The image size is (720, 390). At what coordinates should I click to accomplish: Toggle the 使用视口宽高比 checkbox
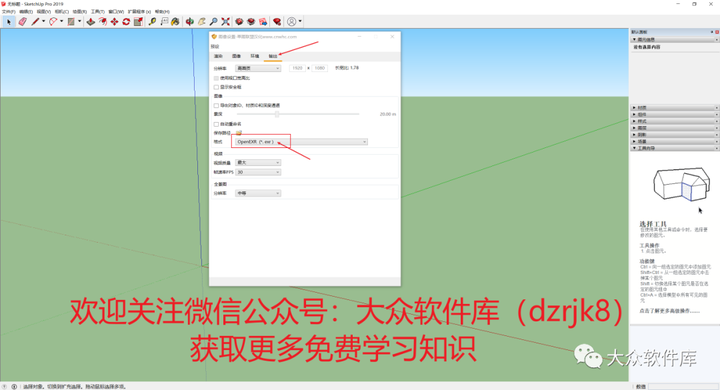216,78
